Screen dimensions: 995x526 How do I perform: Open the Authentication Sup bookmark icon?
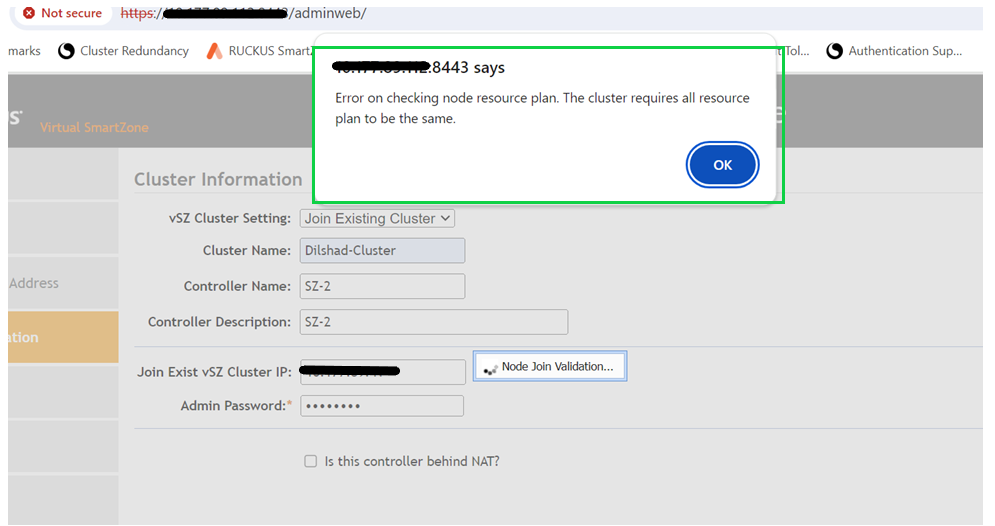click(834, 51)
